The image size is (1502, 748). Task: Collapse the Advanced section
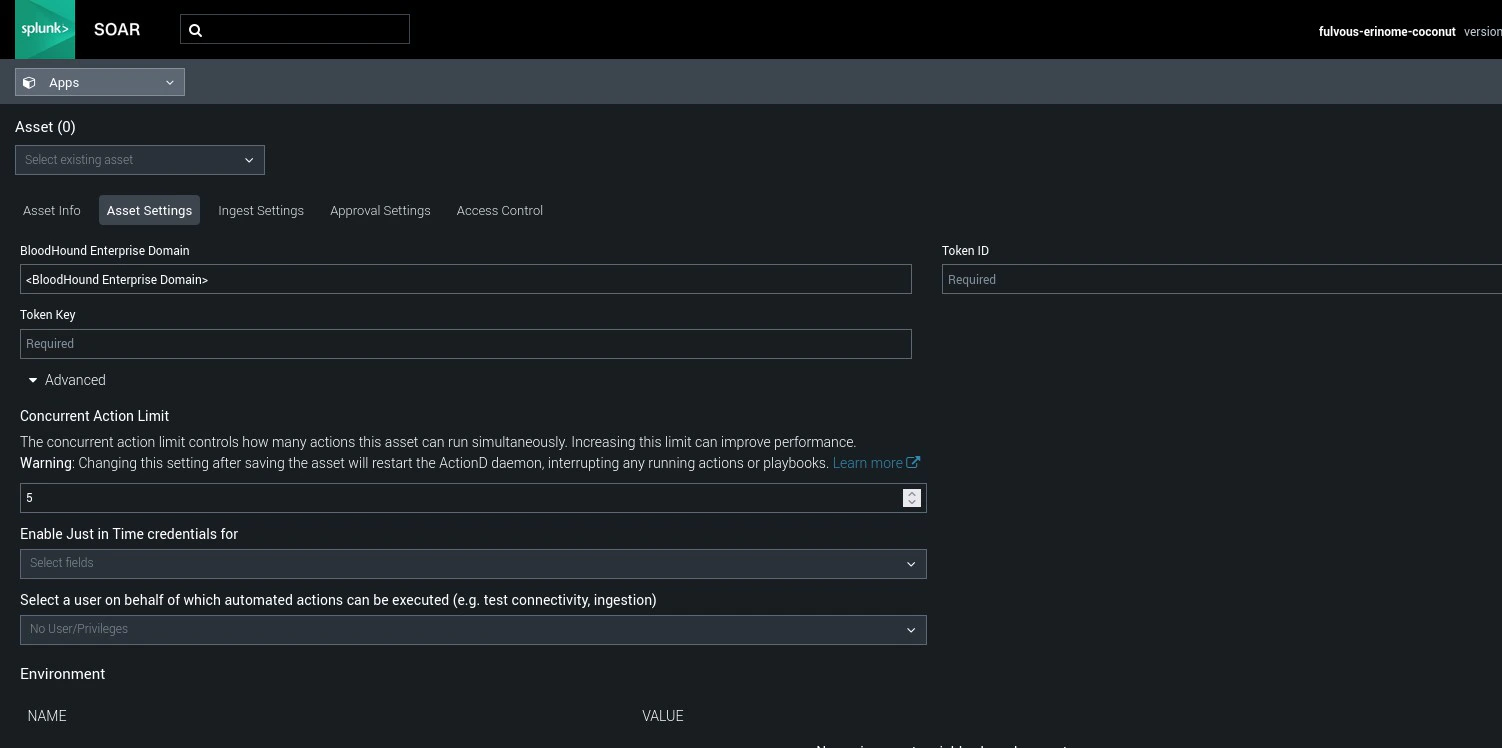click(32, 380)
